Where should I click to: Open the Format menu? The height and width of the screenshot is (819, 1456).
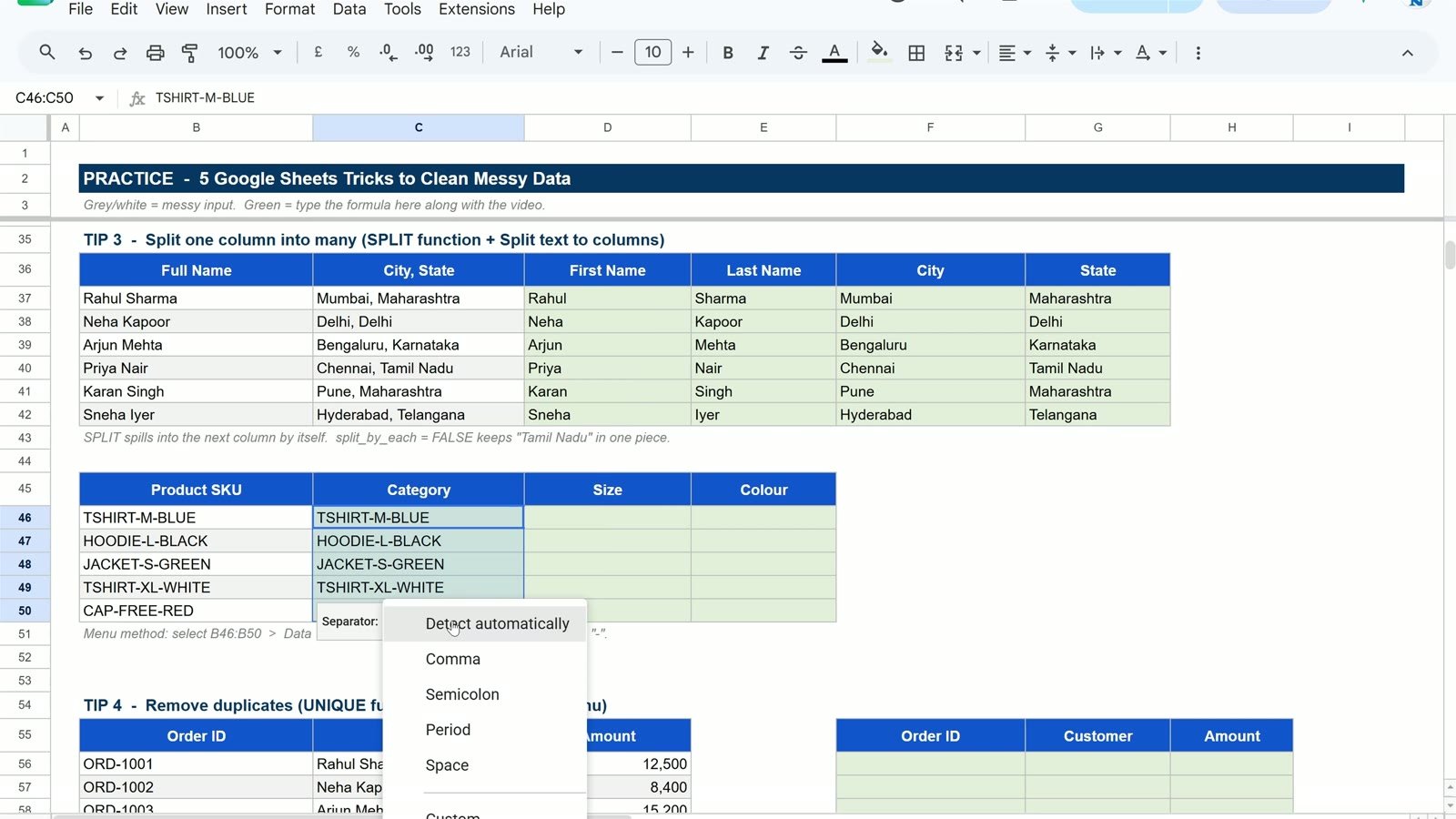(289, 9)
